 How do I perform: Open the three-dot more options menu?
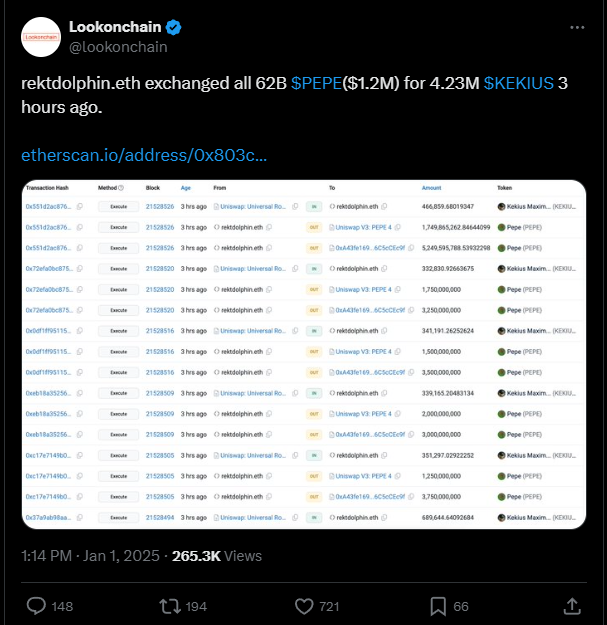coord(577,28)
